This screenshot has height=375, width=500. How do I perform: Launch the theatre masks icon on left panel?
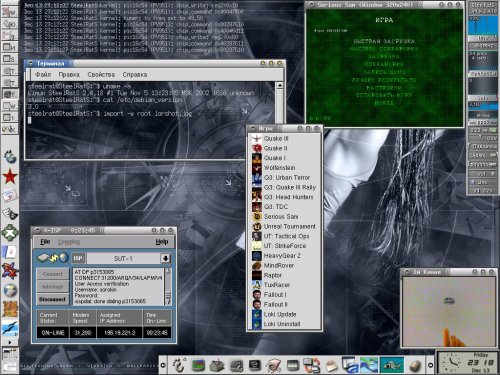pyautogui.click(x=10, y=214)
